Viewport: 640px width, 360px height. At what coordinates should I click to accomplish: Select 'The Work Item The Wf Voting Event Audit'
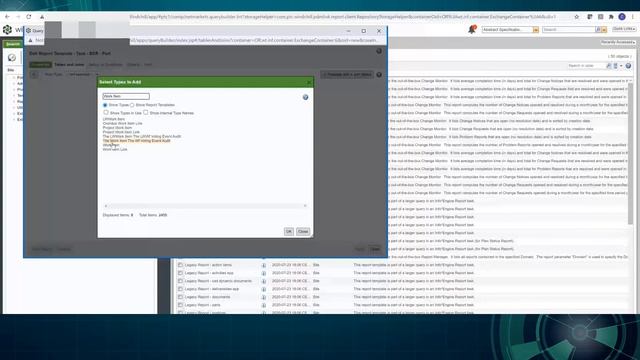pos(136,141)
